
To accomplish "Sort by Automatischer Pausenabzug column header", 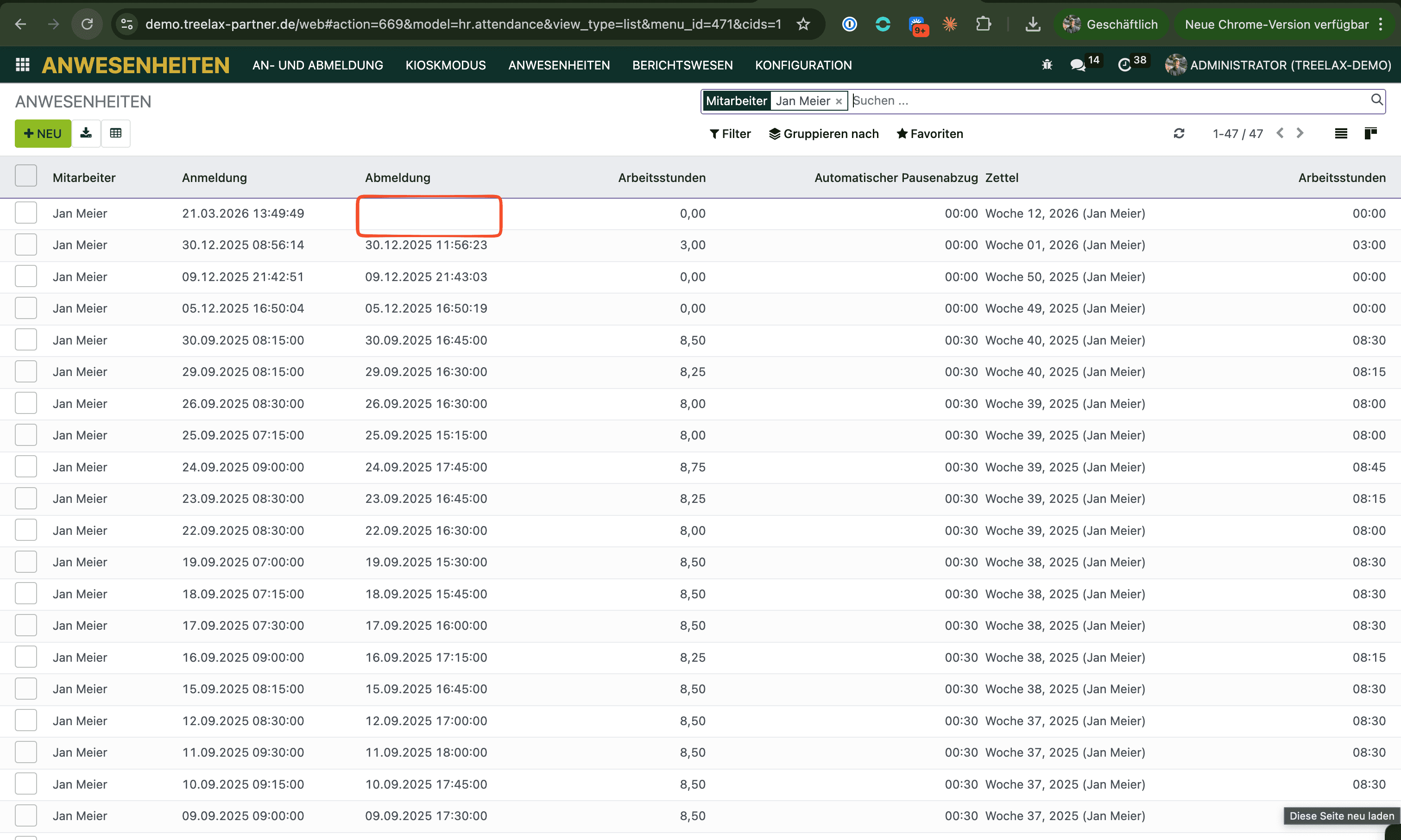I will pos(896,178).
